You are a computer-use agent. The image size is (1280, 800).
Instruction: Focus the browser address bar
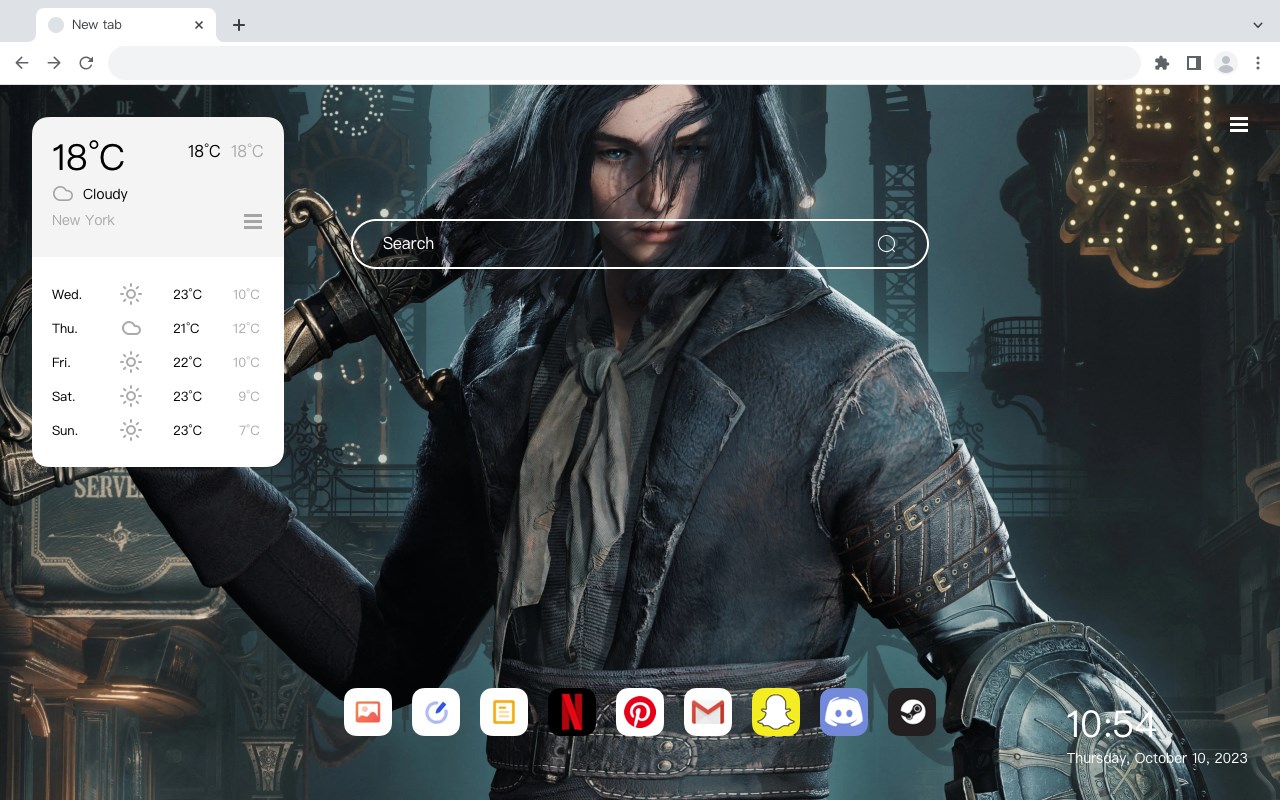(624, 63)
